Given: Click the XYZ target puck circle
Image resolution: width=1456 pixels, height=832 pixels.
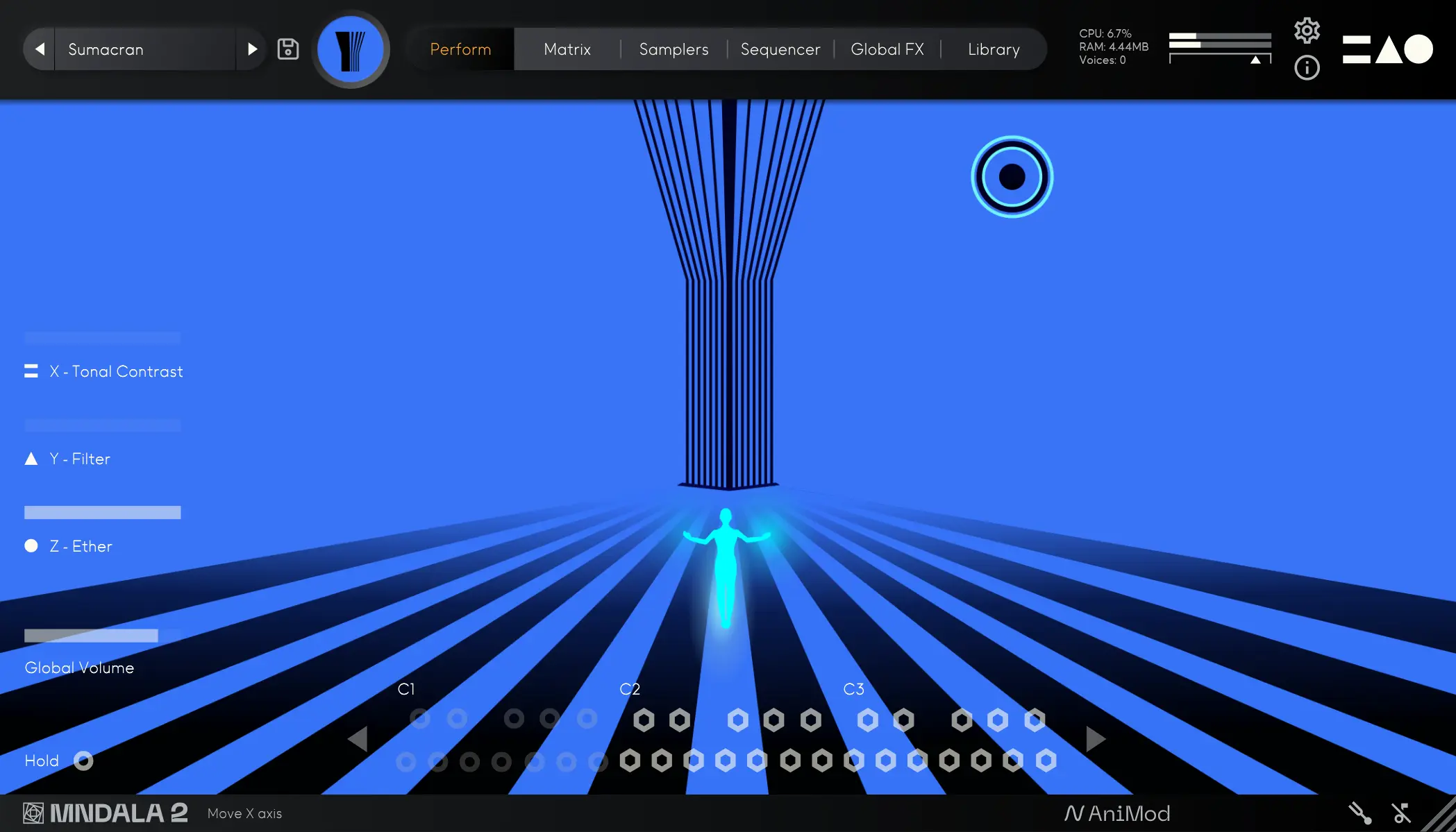Looking at the screenshot, I should point(1012,177).
